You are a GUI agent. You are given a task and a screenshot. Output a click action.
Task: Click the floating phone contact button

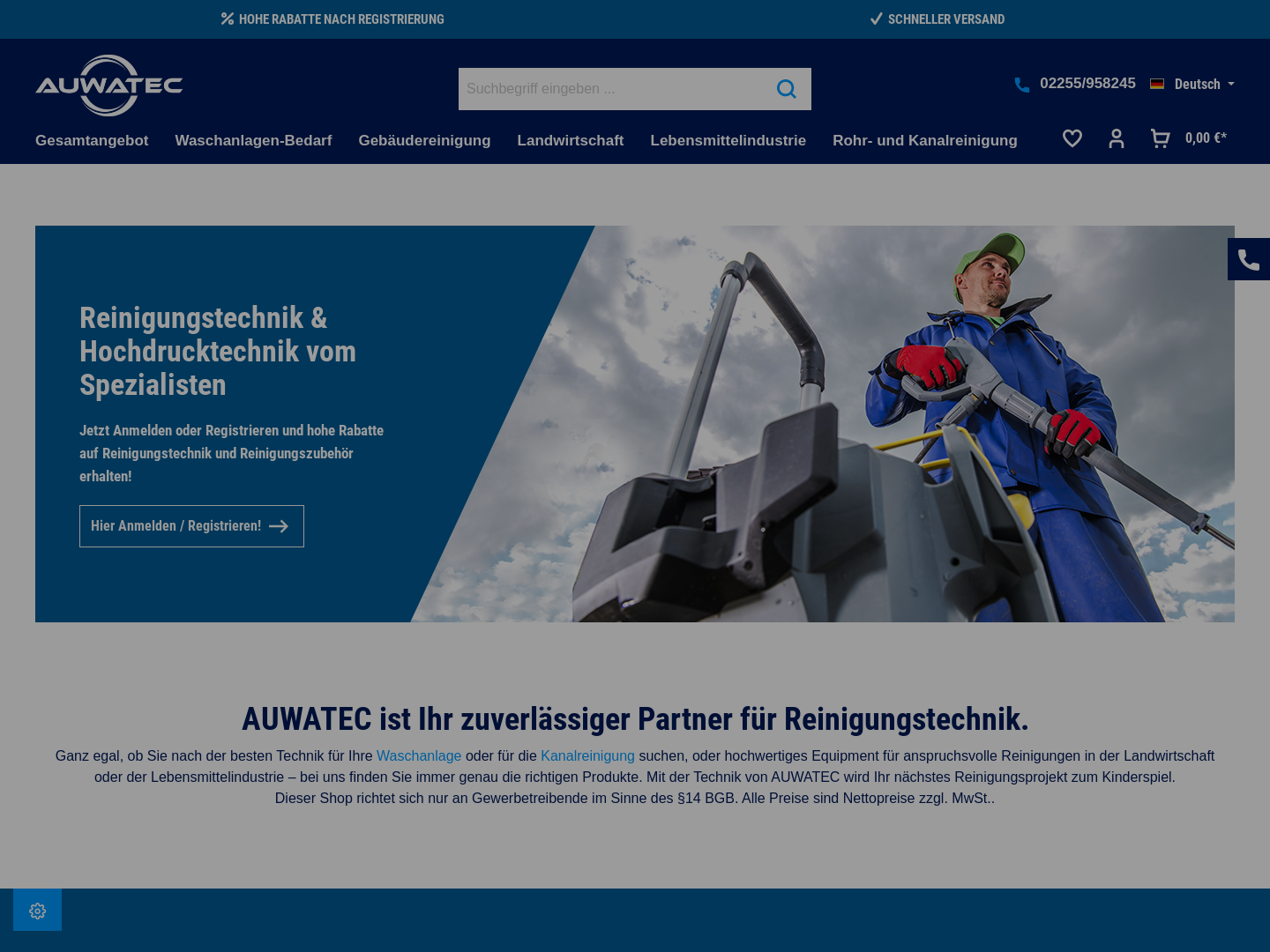click(x=1249, y=259)
